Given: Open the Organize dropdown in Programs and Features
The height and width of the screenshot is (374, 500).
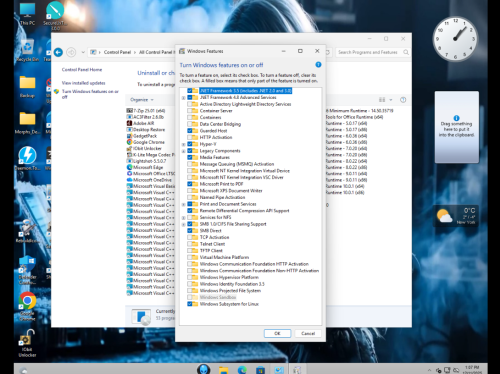Looking at the screenshot, I should pyautogui.click(x=142, y=100).
